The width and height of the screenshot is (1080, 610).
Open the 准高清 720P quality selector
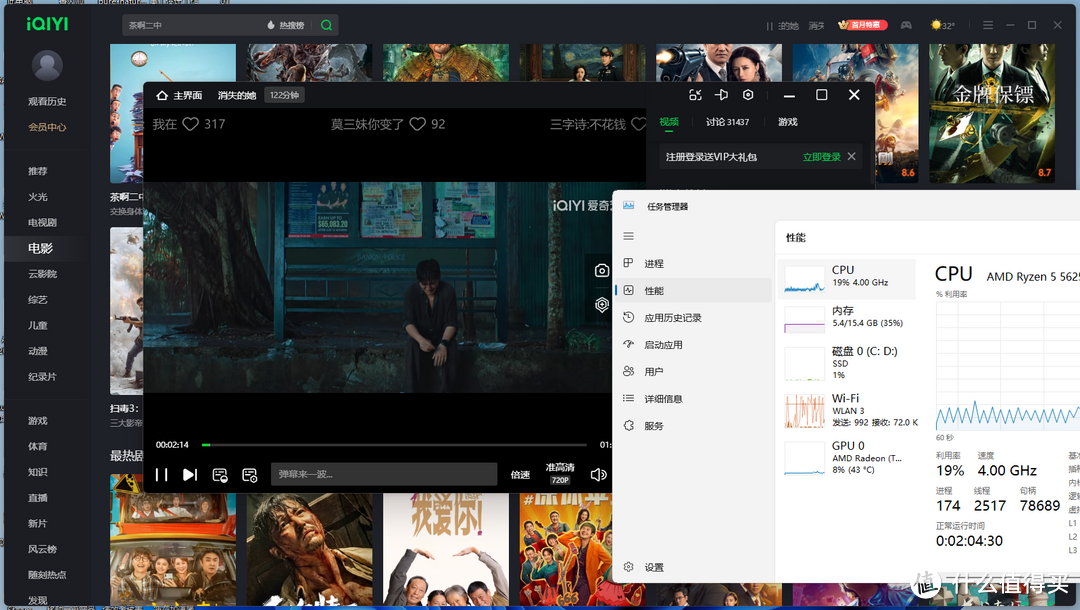(x=560, y=474)
